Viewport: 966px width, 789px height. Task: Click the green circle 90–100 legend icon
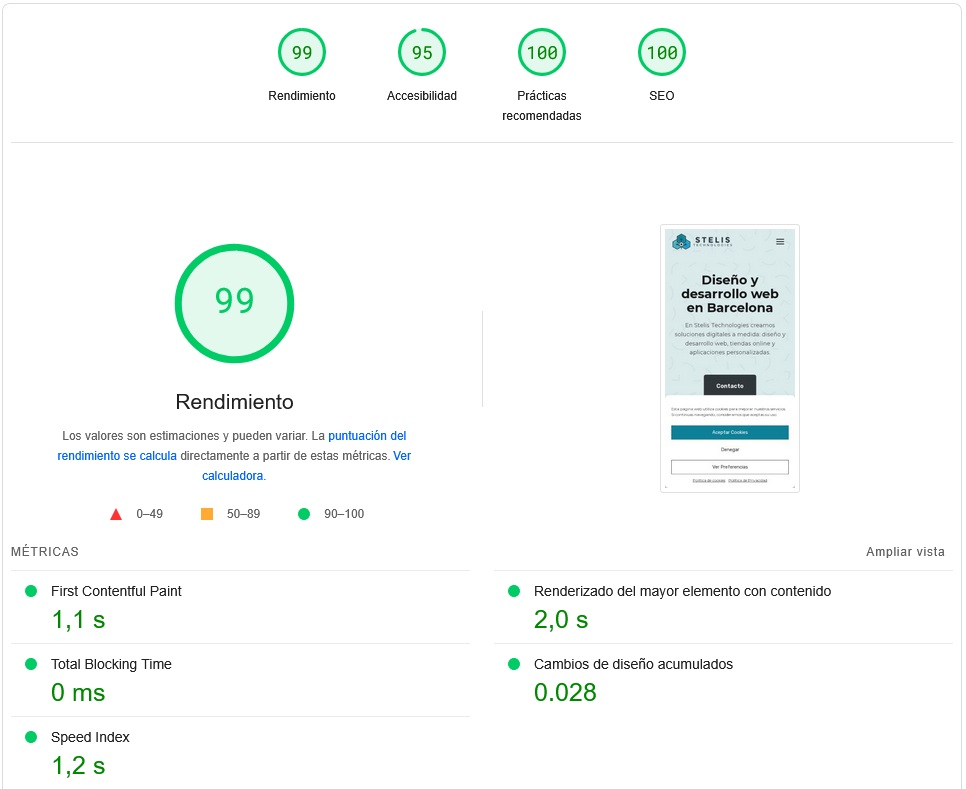[x=304, y=514]
